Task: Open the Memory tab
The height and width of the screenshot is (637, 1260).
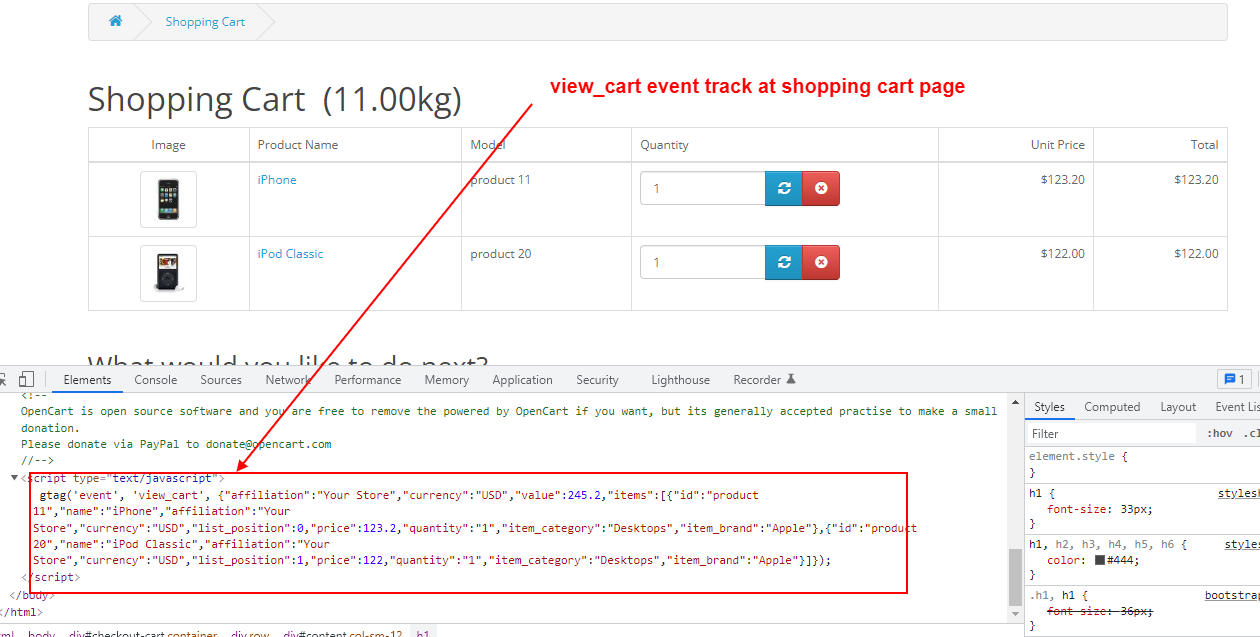Action: (x=446, y=380)
